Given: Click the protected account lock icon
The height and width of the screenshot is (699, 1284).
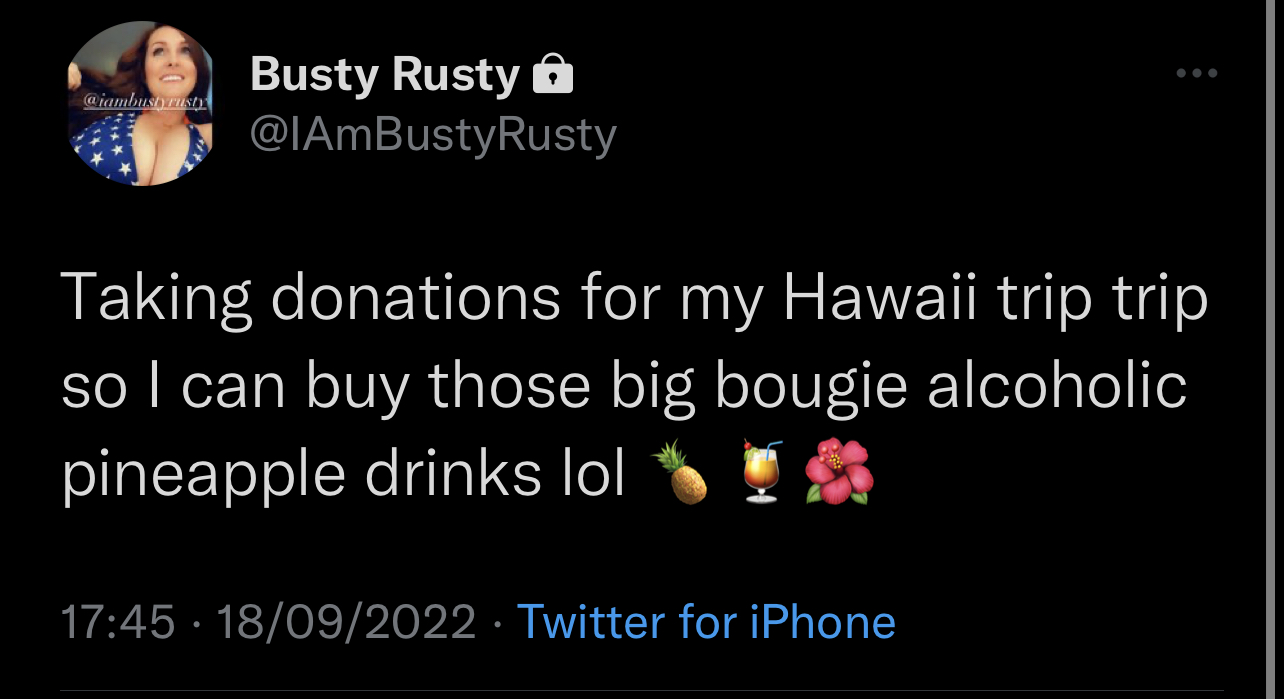Looking at the screenshot, I should pos(553,75).
